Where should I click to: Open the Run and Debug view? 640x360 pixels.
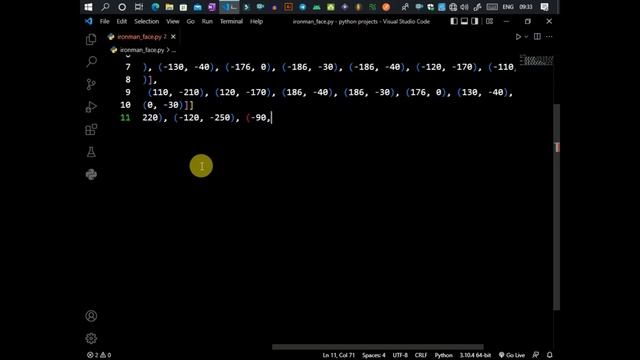[91, 107]
